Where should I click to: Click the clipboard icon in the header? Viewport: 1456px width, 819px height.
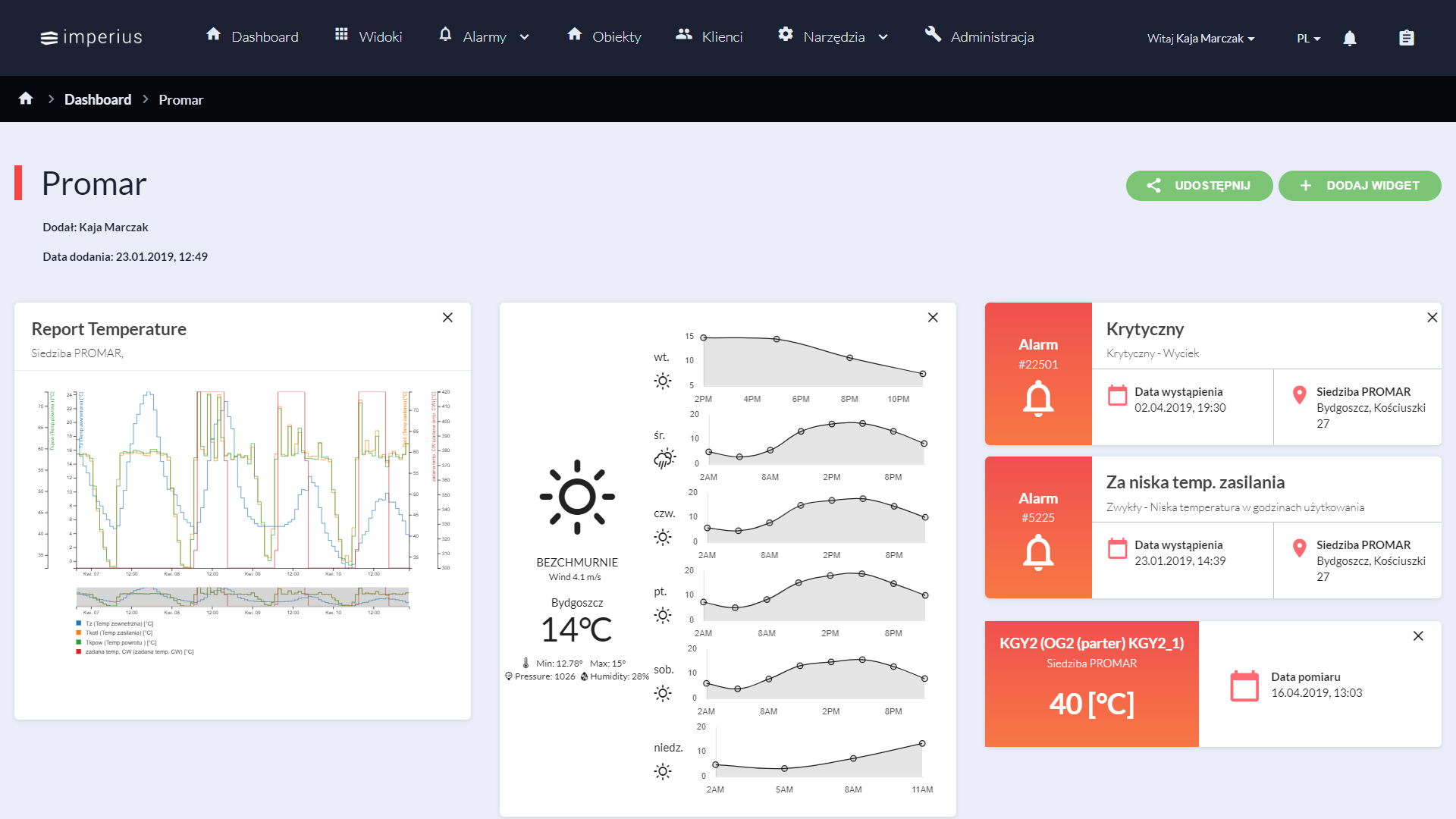[x=1407, y=38]
